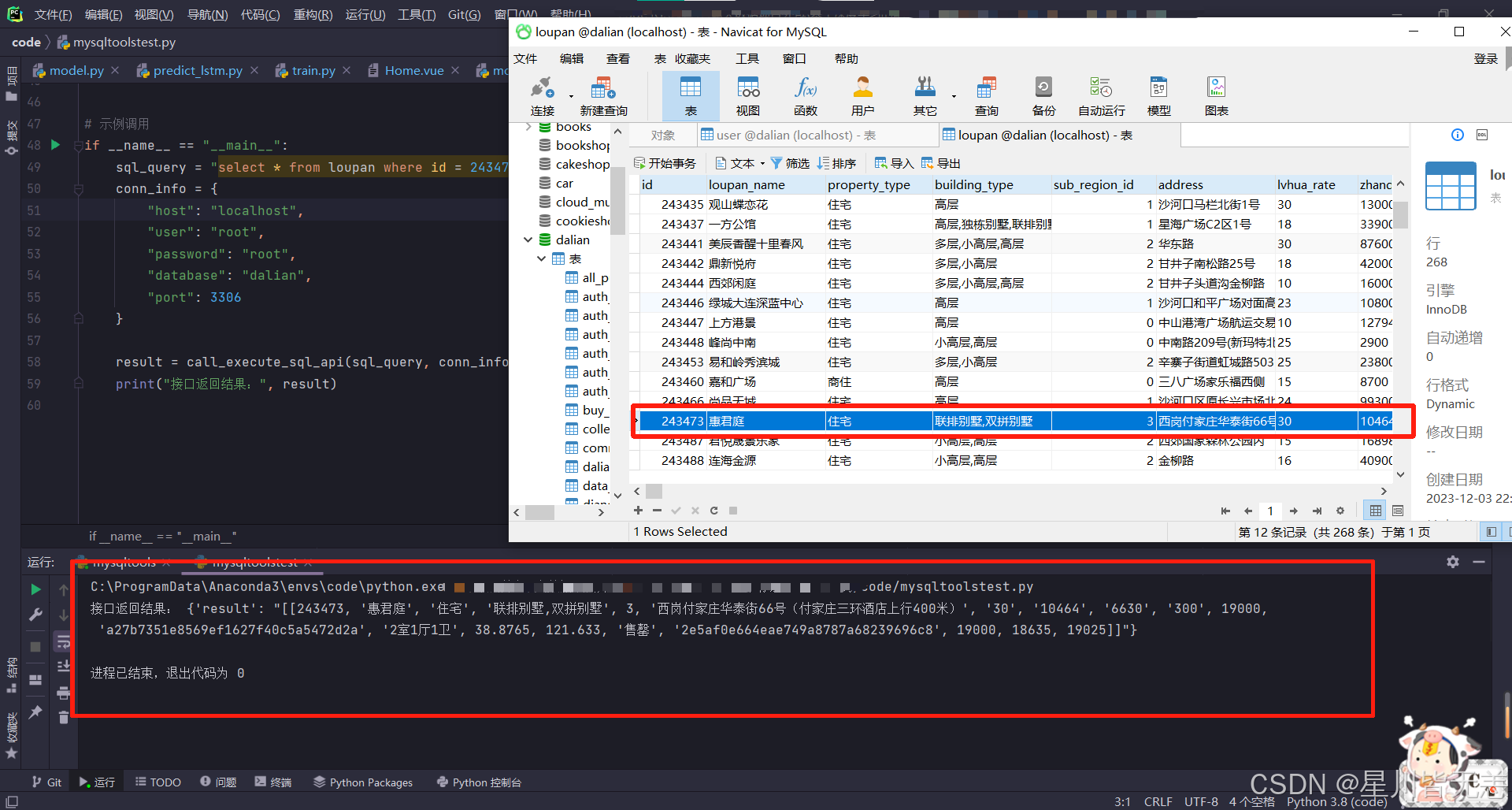
Task: Click the refresh icon in Navicat grid footer
Action: pyautogui.click(x=714, y=511)
